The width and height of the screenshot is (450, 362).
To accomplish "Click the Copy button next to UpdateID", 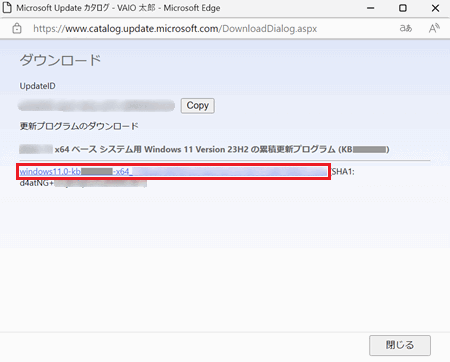I will pyautogui.click(x=197, y=106).
